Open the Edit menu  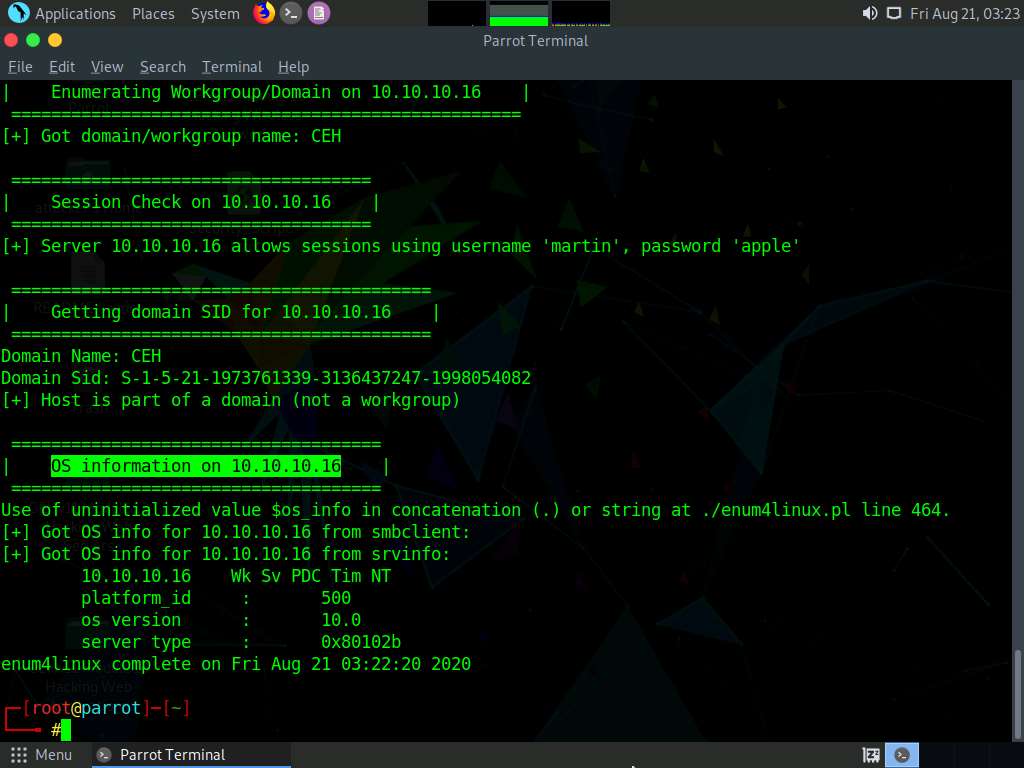pos(62,67)
